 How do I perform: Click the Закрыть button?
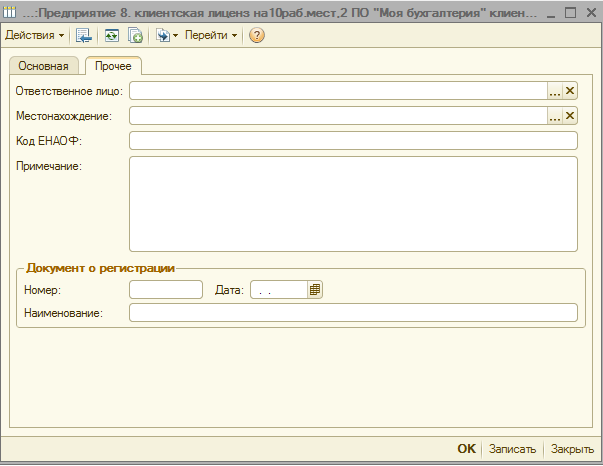click(573, 449)
